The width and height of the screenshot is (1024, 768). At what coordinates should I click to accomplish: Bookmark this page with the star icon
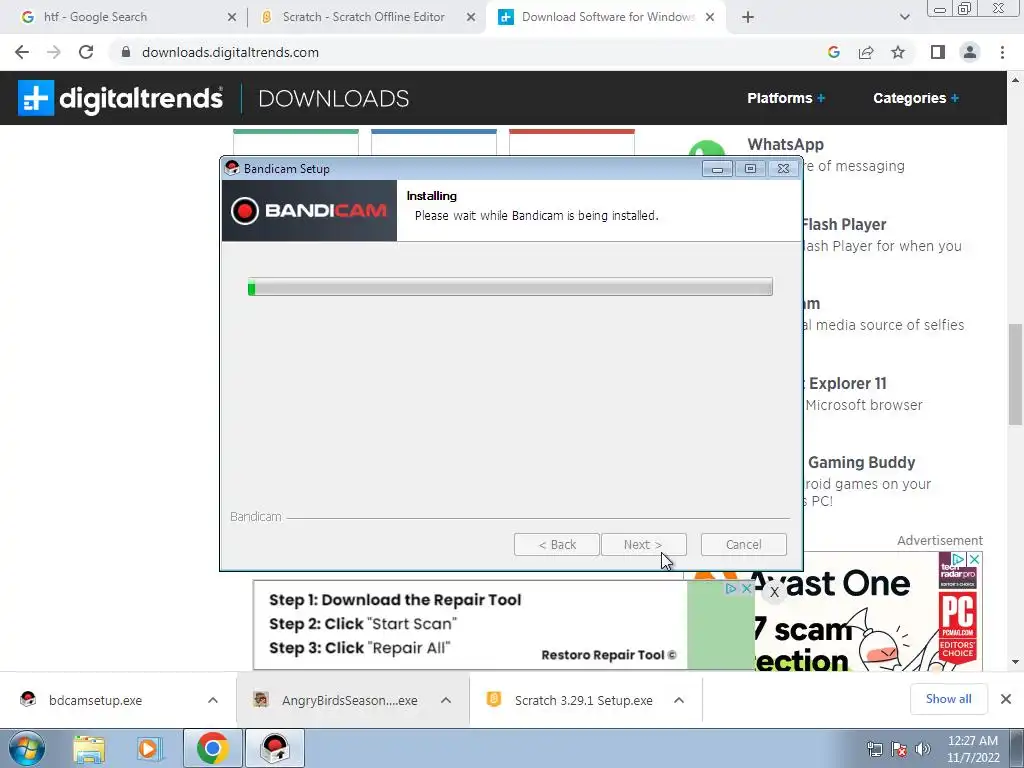click(x=898, y=52)
